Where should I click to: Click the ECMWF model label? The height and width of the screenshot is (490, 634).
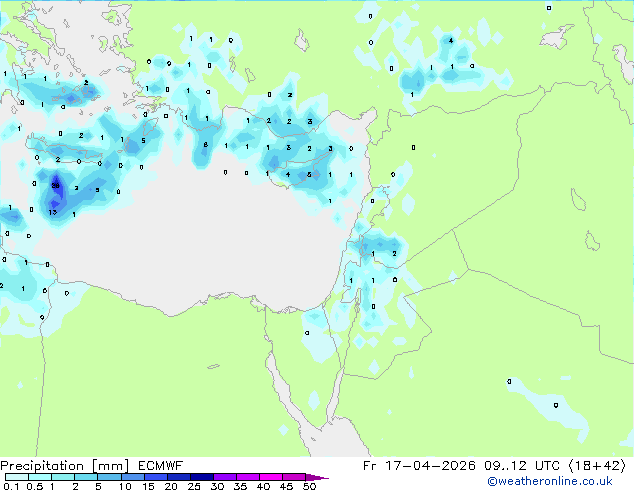click(x=161, y=466)
